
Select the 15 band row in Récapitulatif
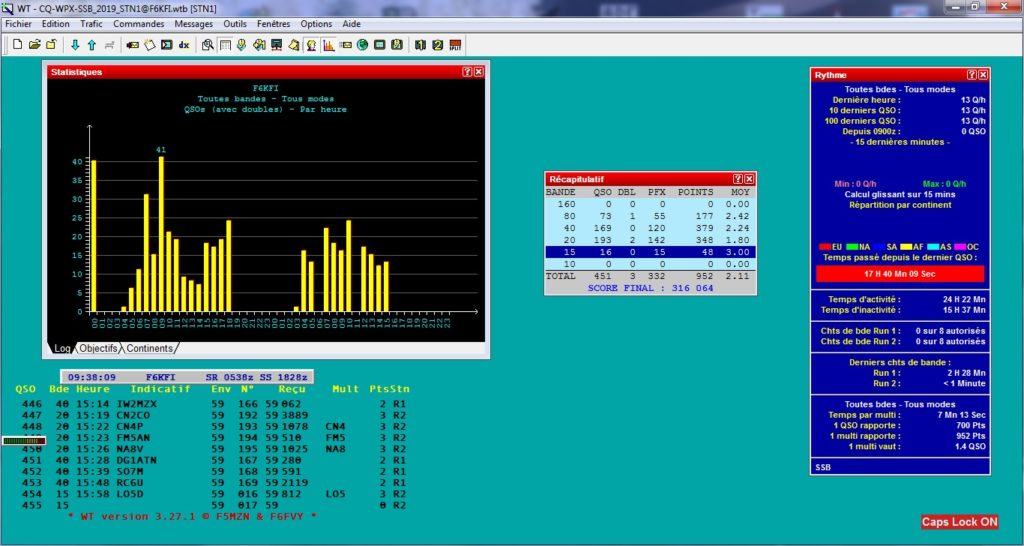pyautogui.click(x=650, y=252)
